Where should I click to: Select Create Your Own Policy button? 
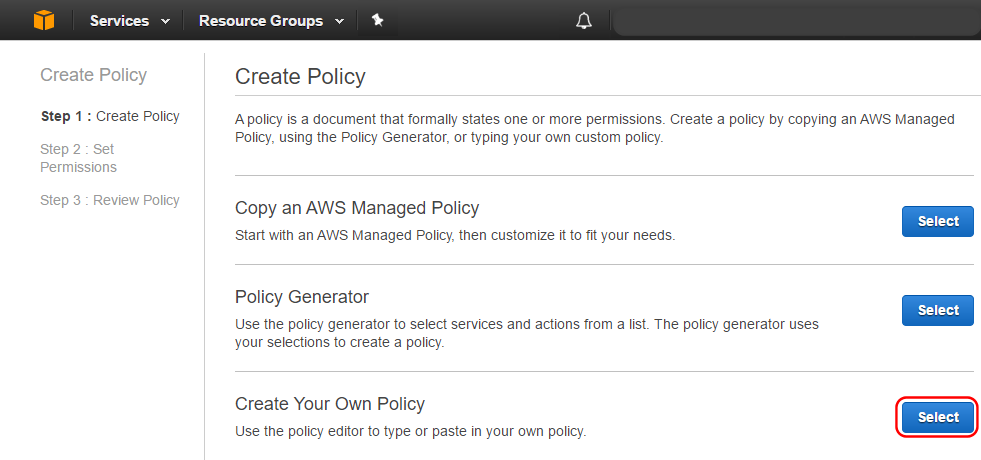click(x=938, y=417)
